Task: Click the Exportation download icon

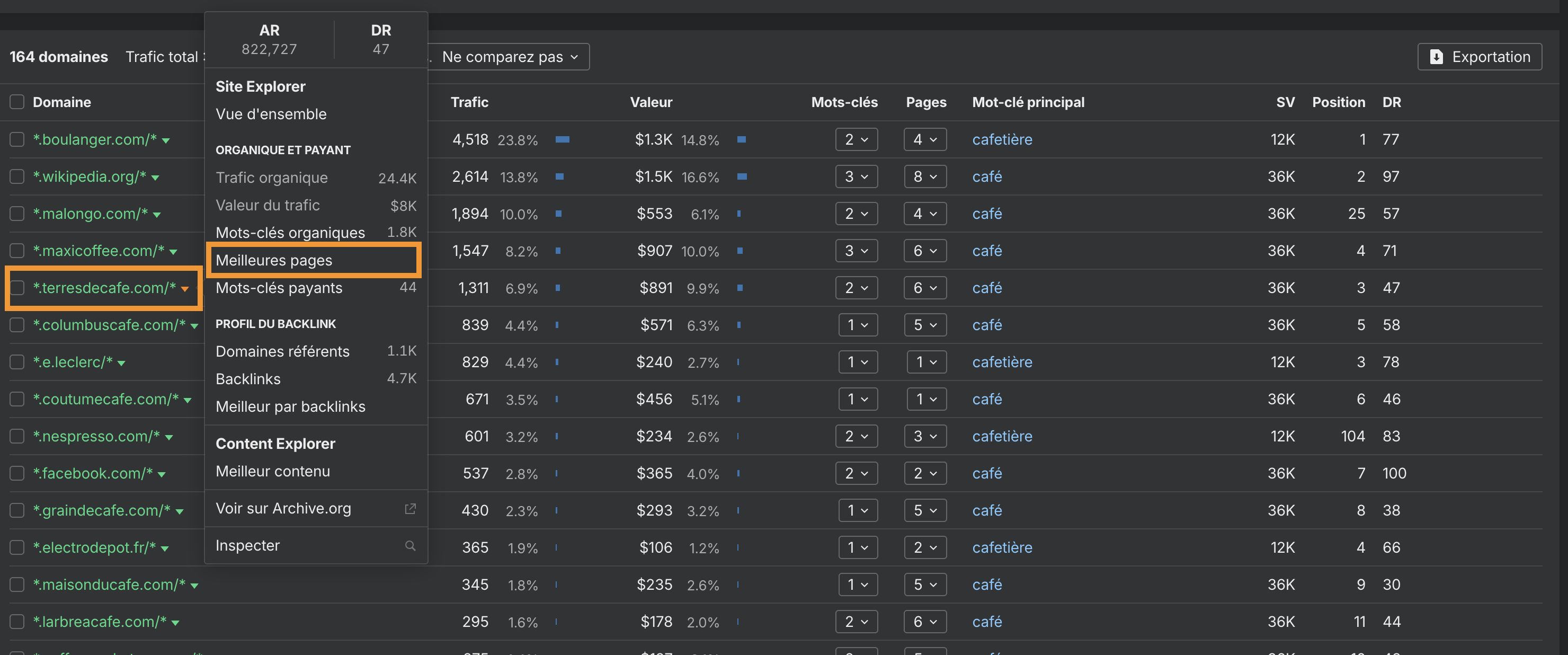Action: coord(1437,57)
